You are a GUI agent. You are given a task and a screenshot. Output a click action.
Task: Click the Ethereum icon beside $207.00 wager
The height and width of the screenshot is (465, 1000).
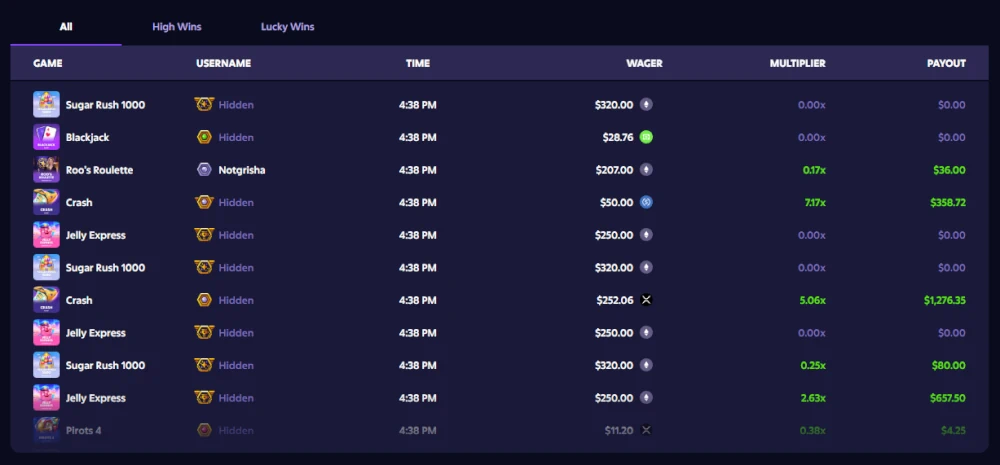click(x=646, y=170)
